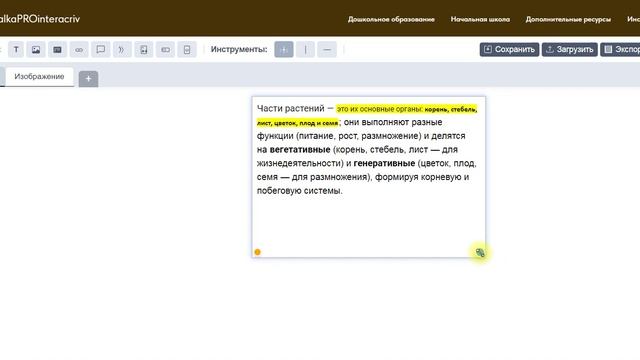
Task: Click the Экспорт button
Action: click(x=620, y=49)
